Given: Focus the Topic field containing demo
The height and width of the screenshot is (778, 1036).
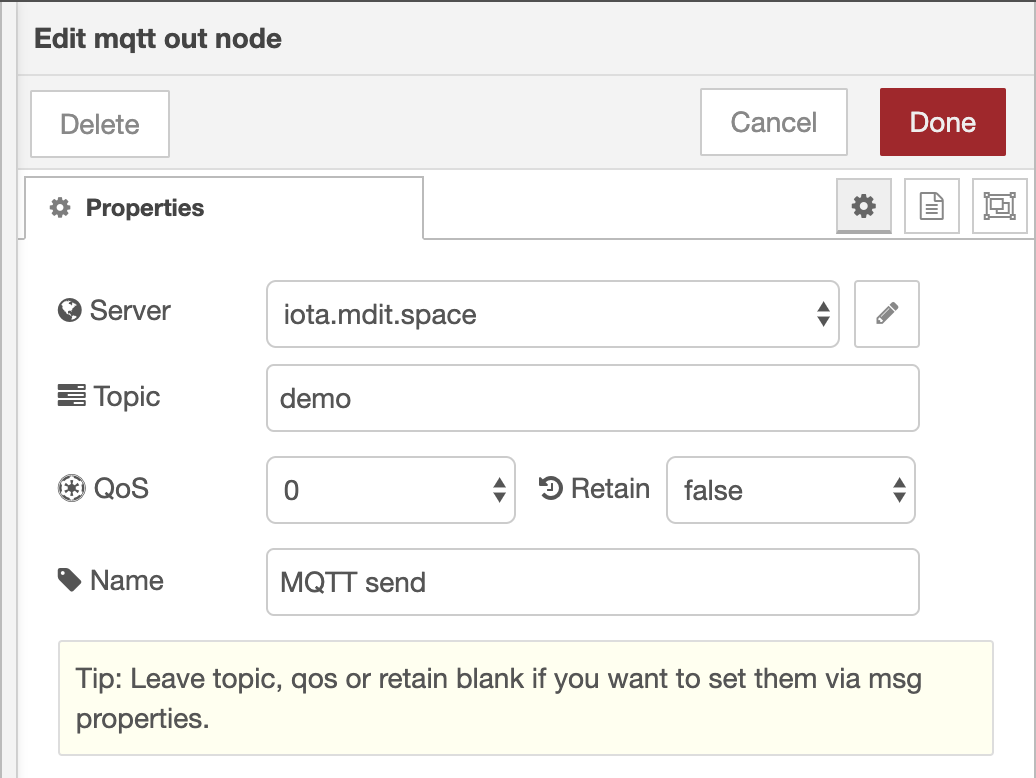Looking at the screenshot, I should pyautogui.click(x=593, y=398).
